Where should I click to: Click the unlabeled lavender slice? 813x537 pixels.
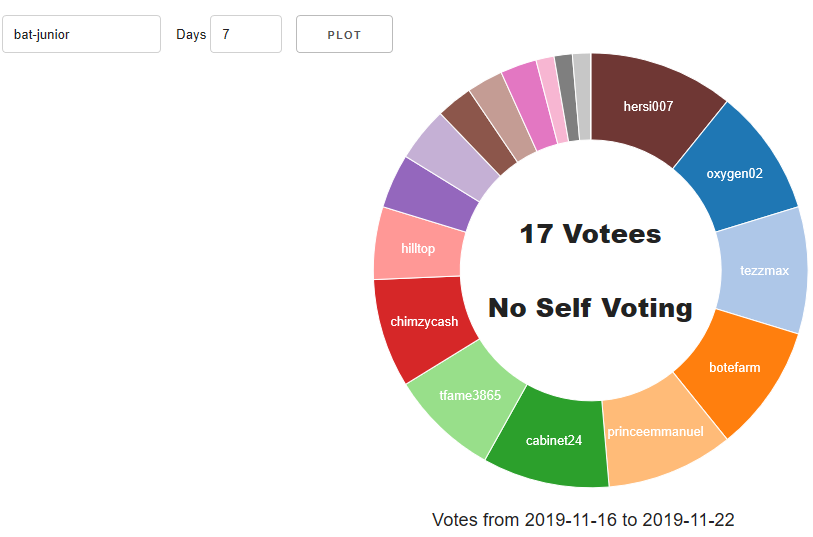pos(452,157)
